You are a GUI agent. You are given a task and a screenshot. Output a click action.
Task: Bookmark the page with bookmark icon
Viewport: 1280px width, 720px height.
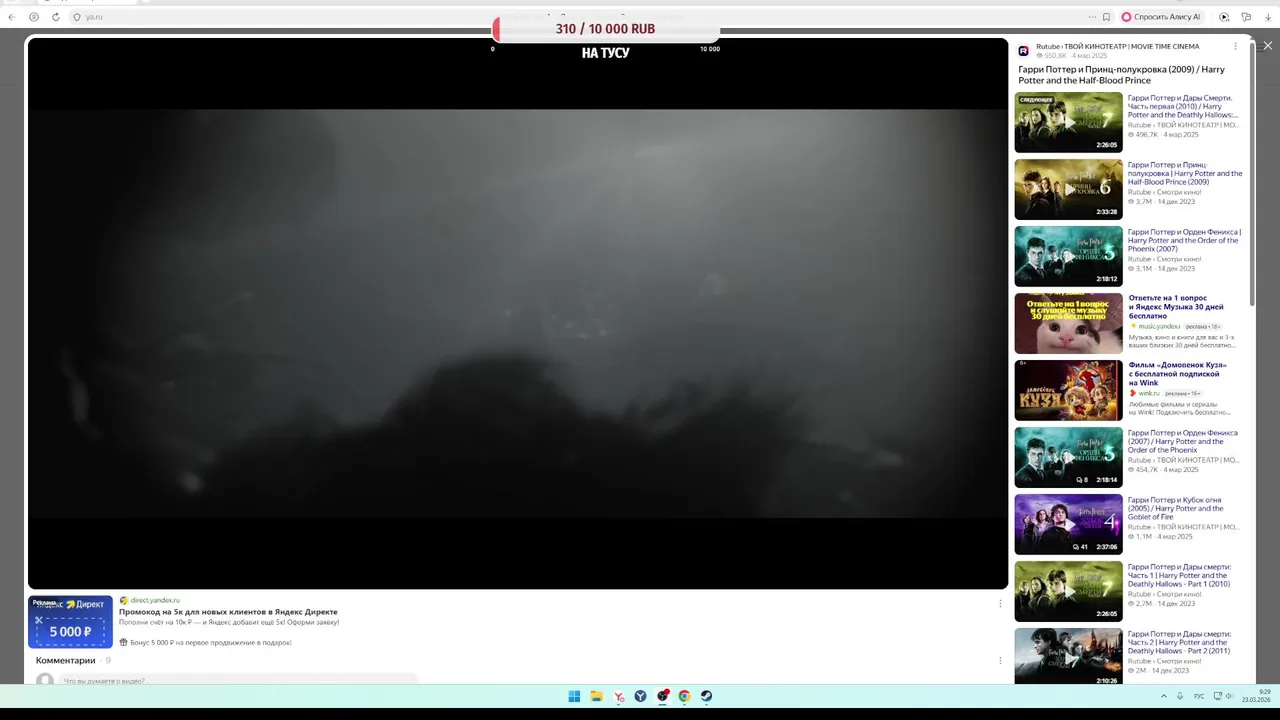point(1106,17)
